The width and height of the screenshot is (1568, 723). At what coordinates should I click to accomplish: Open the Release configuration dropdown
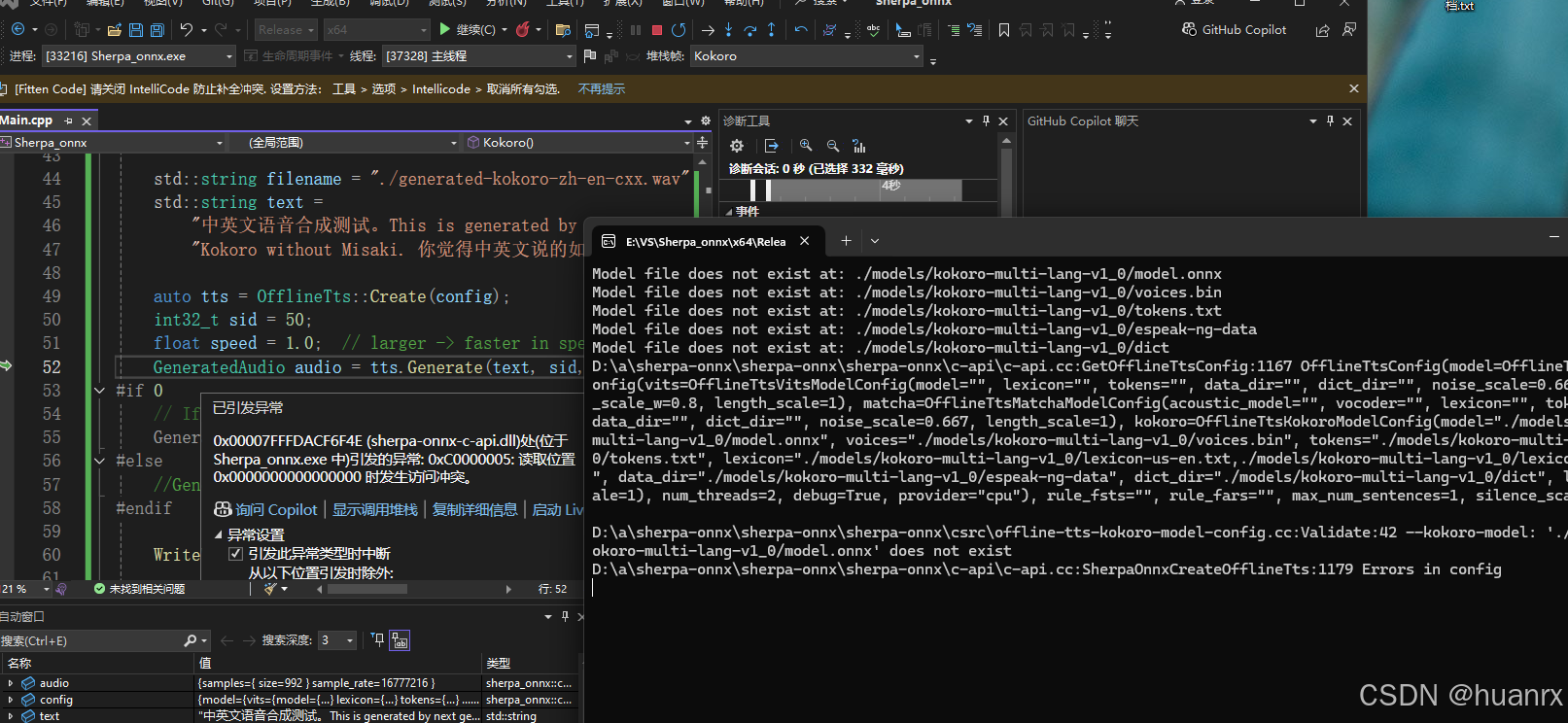pyautogui.click(x=286, y=30)
